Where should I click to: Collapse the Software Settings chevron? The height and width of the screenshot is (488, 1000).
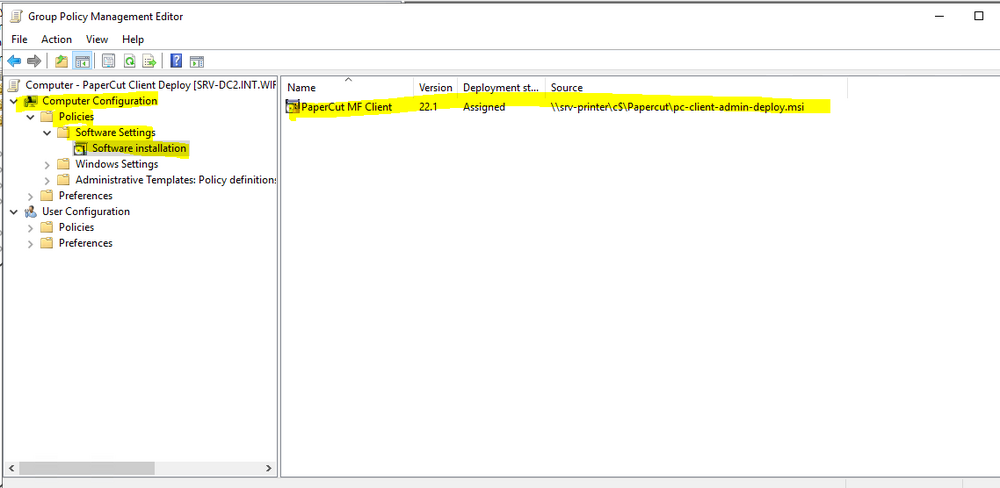(x=47, y=133)
